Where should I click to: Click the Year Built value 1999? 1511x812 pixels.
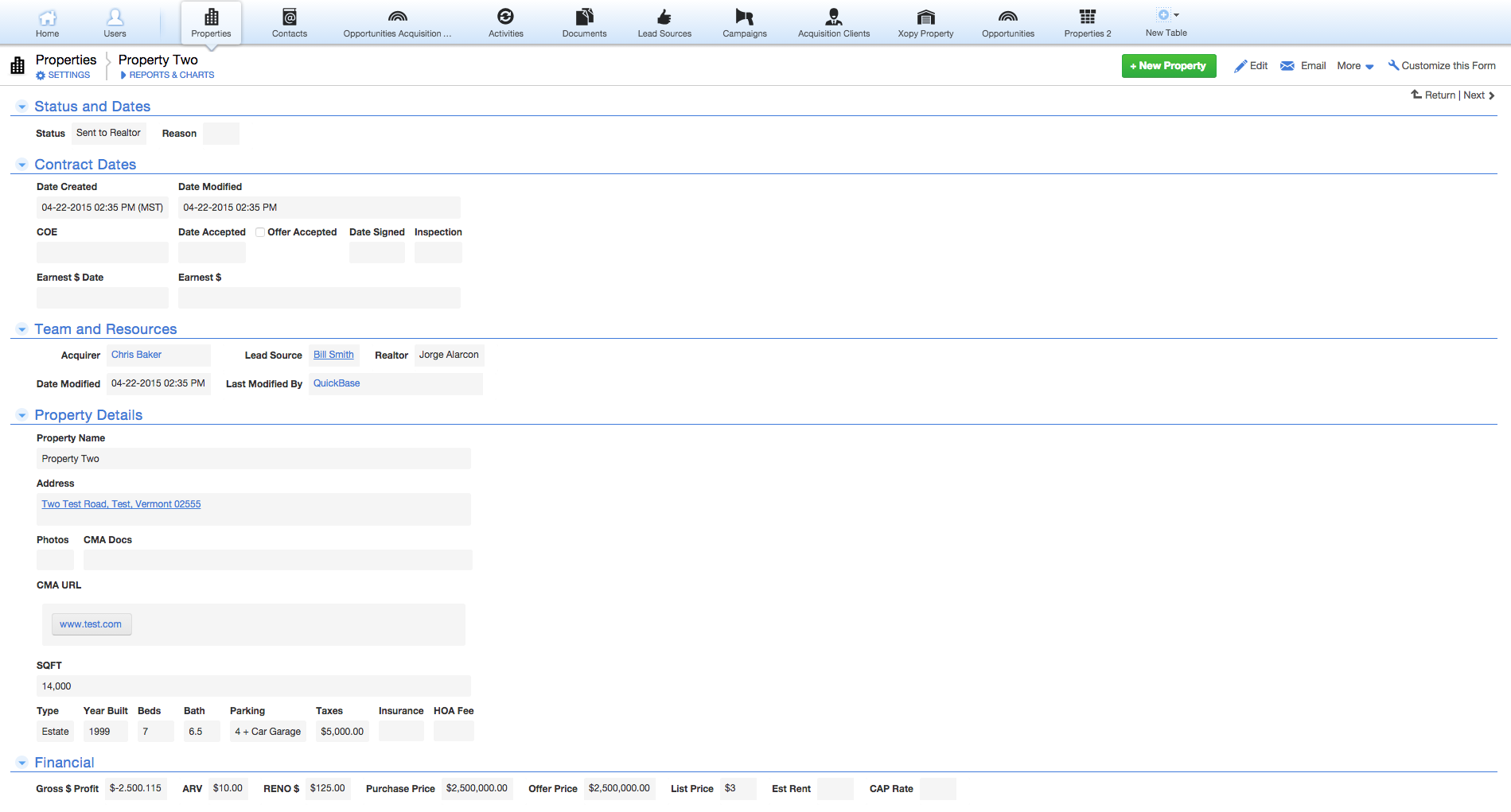click(106, 732)
